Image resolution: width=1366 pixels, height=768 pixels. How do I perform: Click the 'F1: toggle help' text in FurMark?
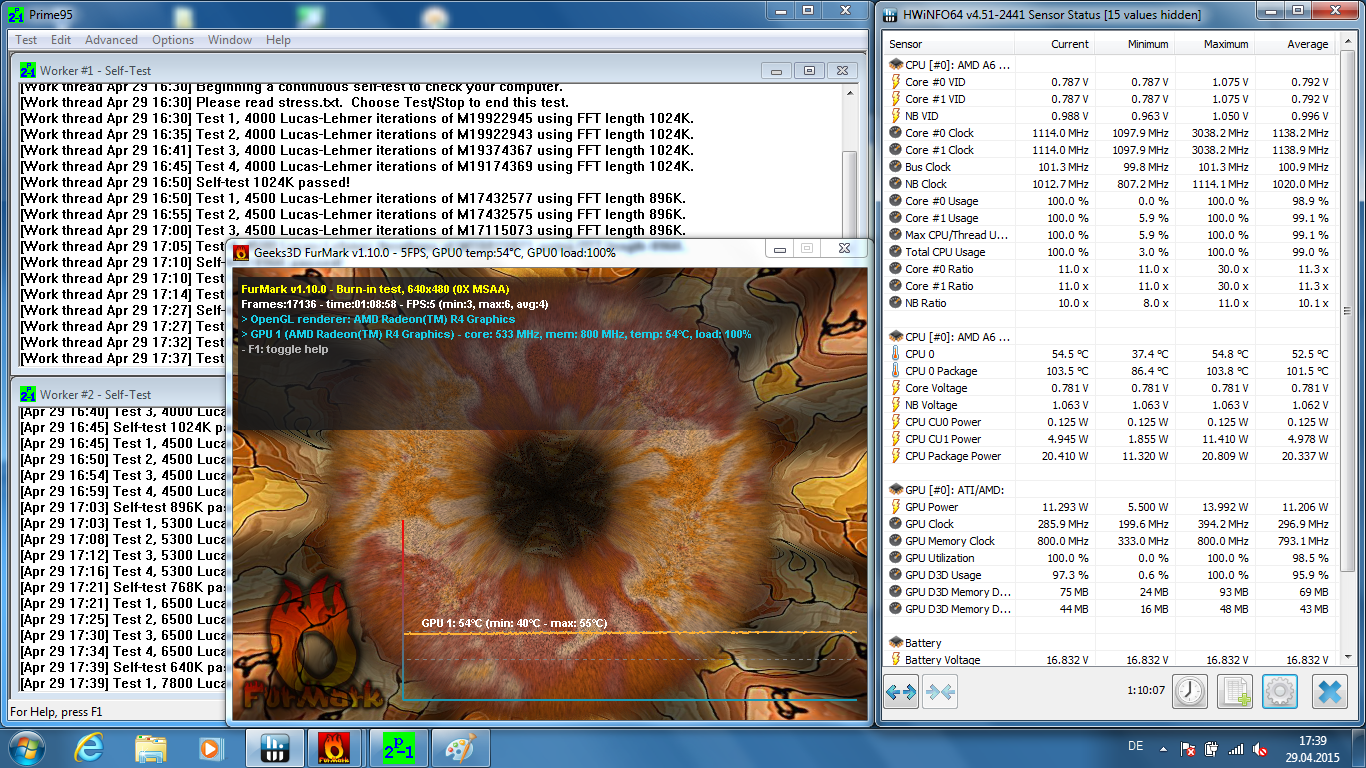click(285, 350)
